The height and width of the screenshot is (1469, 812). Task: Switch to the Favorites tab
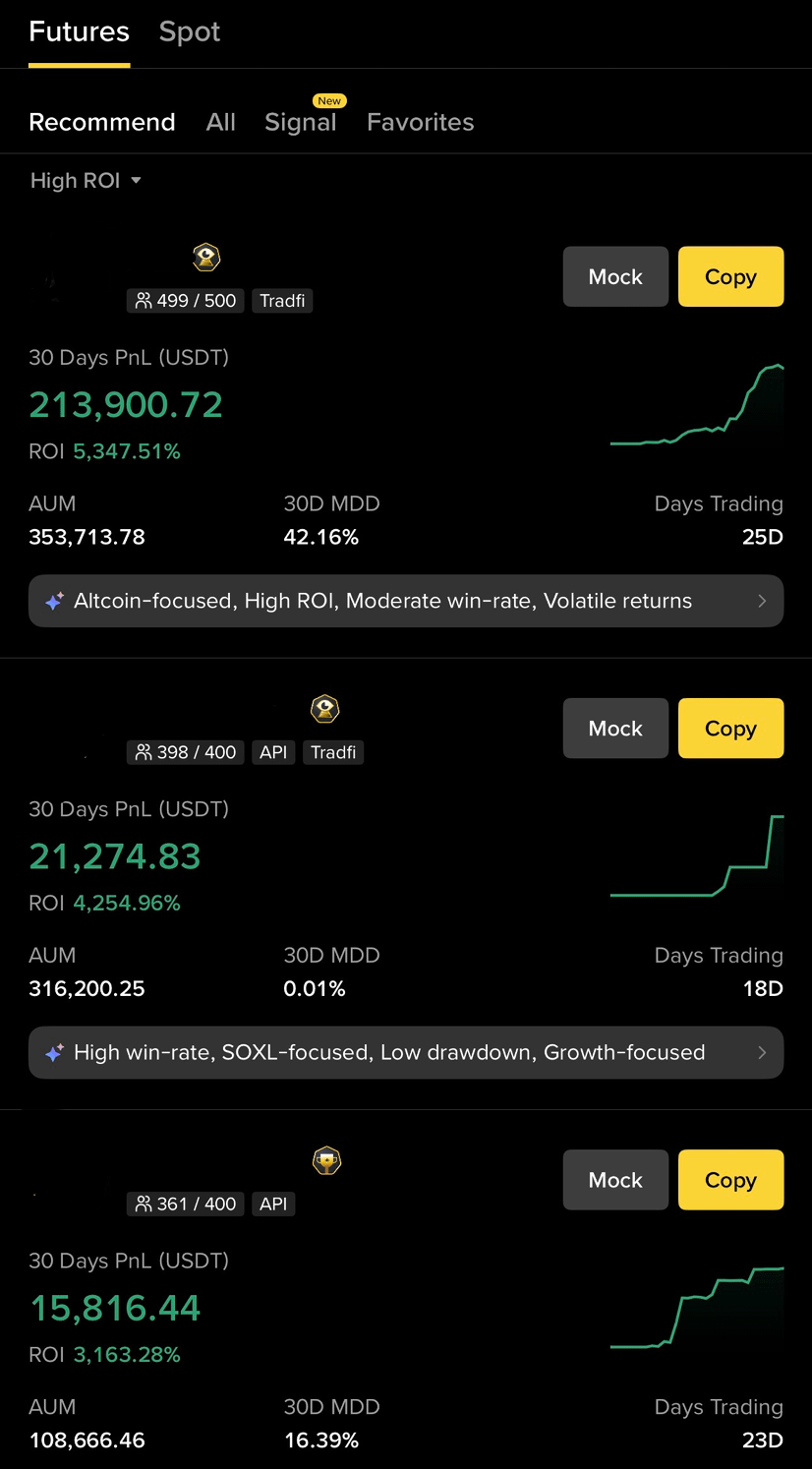click(x=421, y=122)
